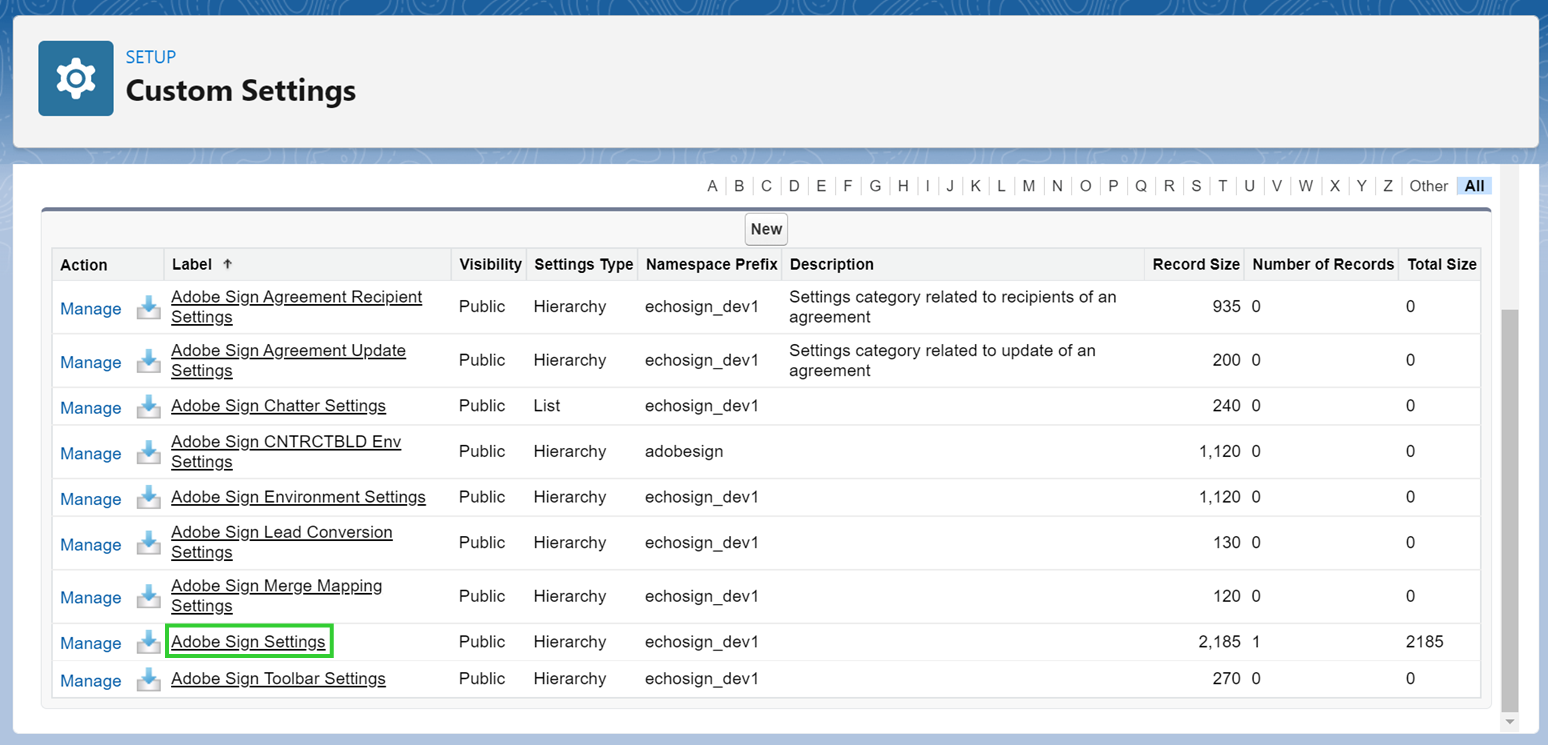Click Manage for Adobe Sign Settings
This screenshot has height=745, width=1548.
click(x=90, y=643)
